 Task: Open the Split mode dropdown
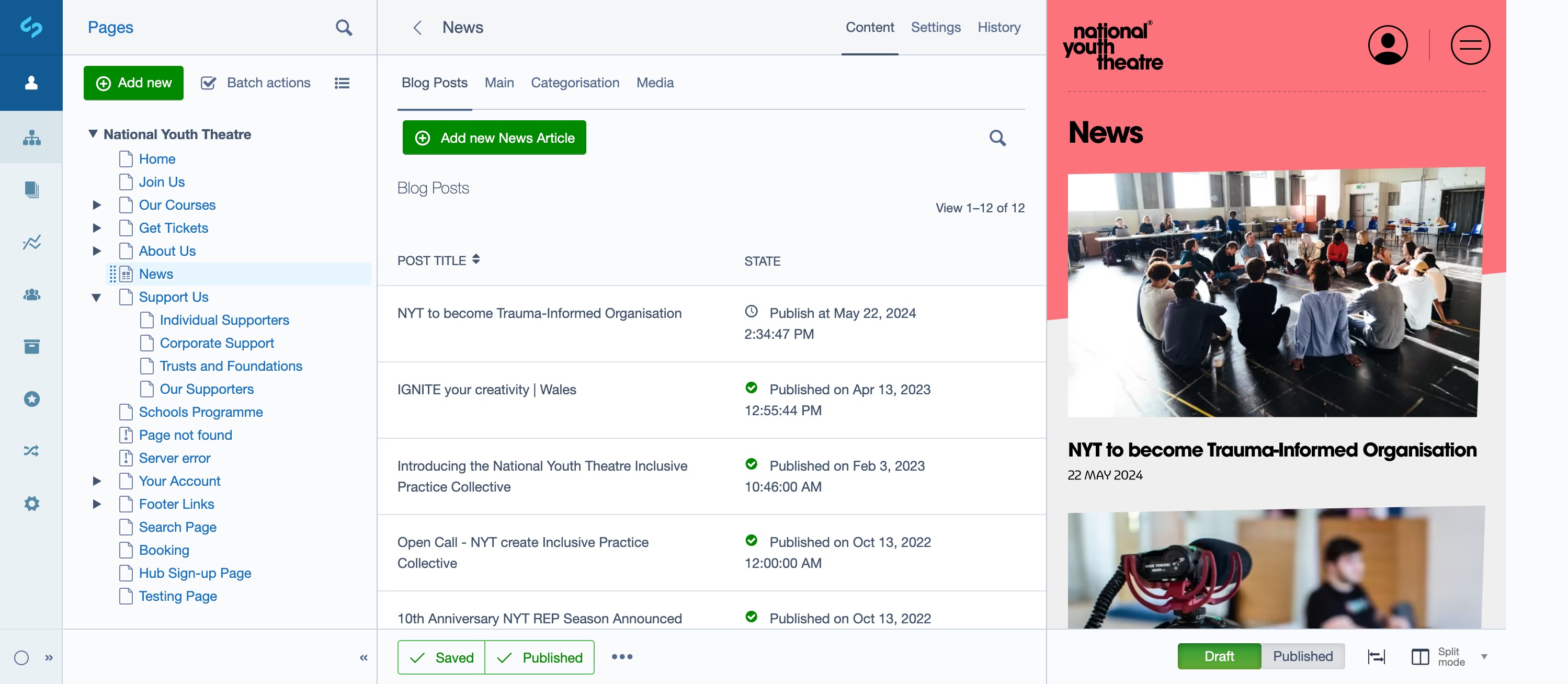(1483, 656)
